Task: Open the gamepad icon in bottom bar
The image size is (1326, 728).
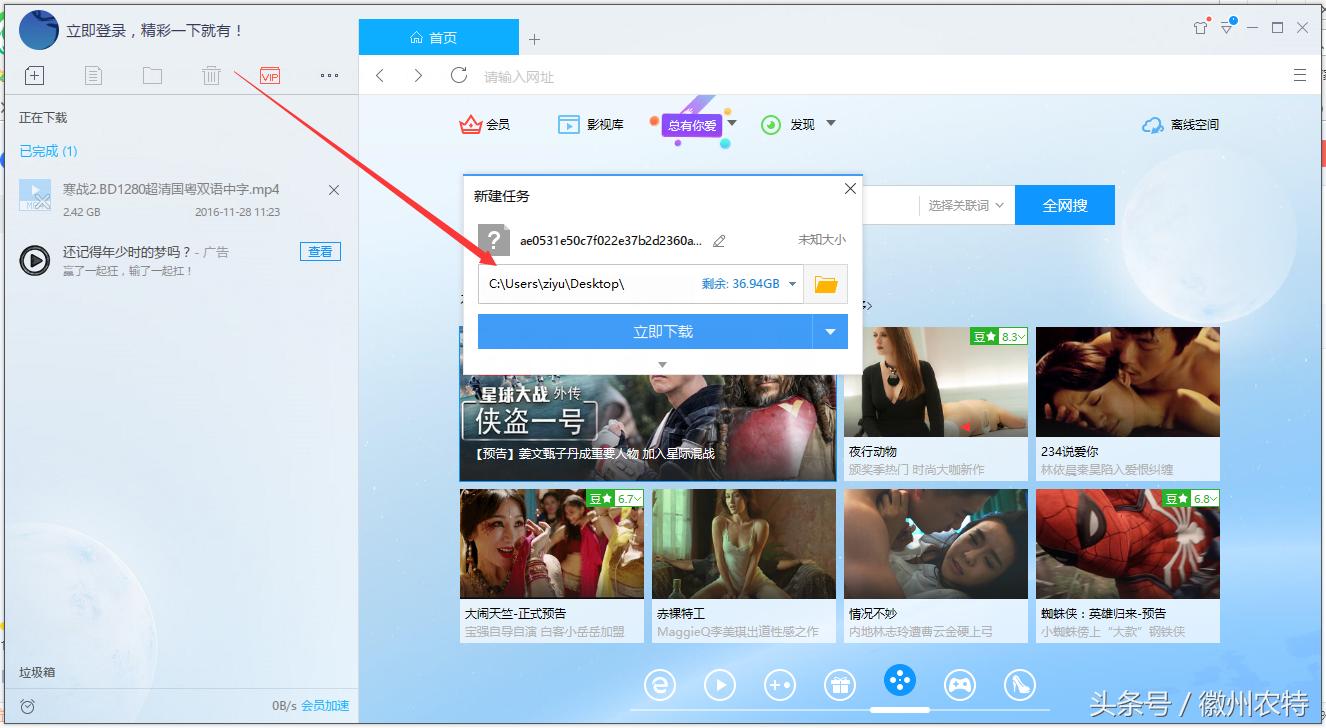Action: point(960,684)
